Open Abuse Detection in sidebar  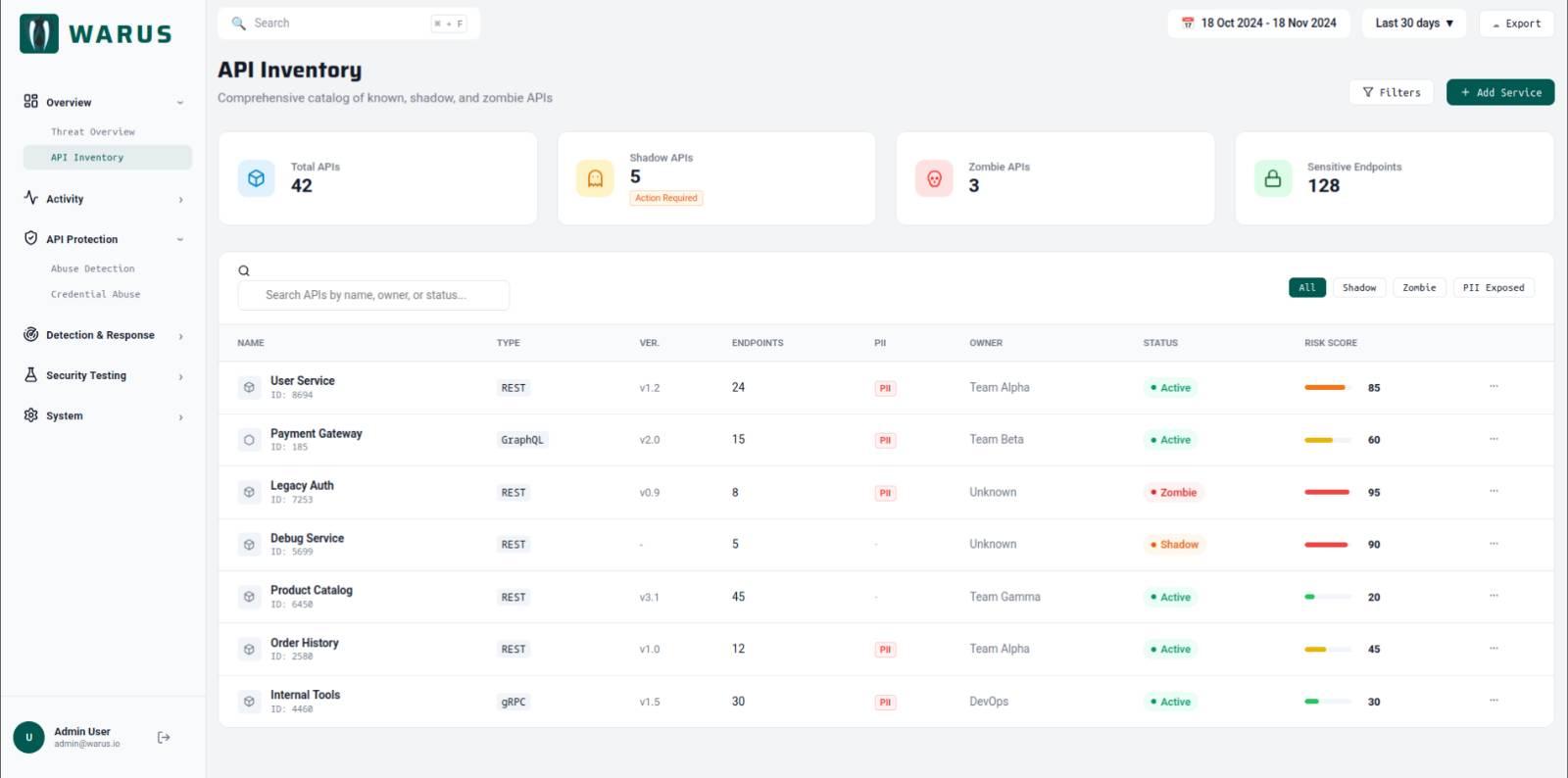coord(93,268)
